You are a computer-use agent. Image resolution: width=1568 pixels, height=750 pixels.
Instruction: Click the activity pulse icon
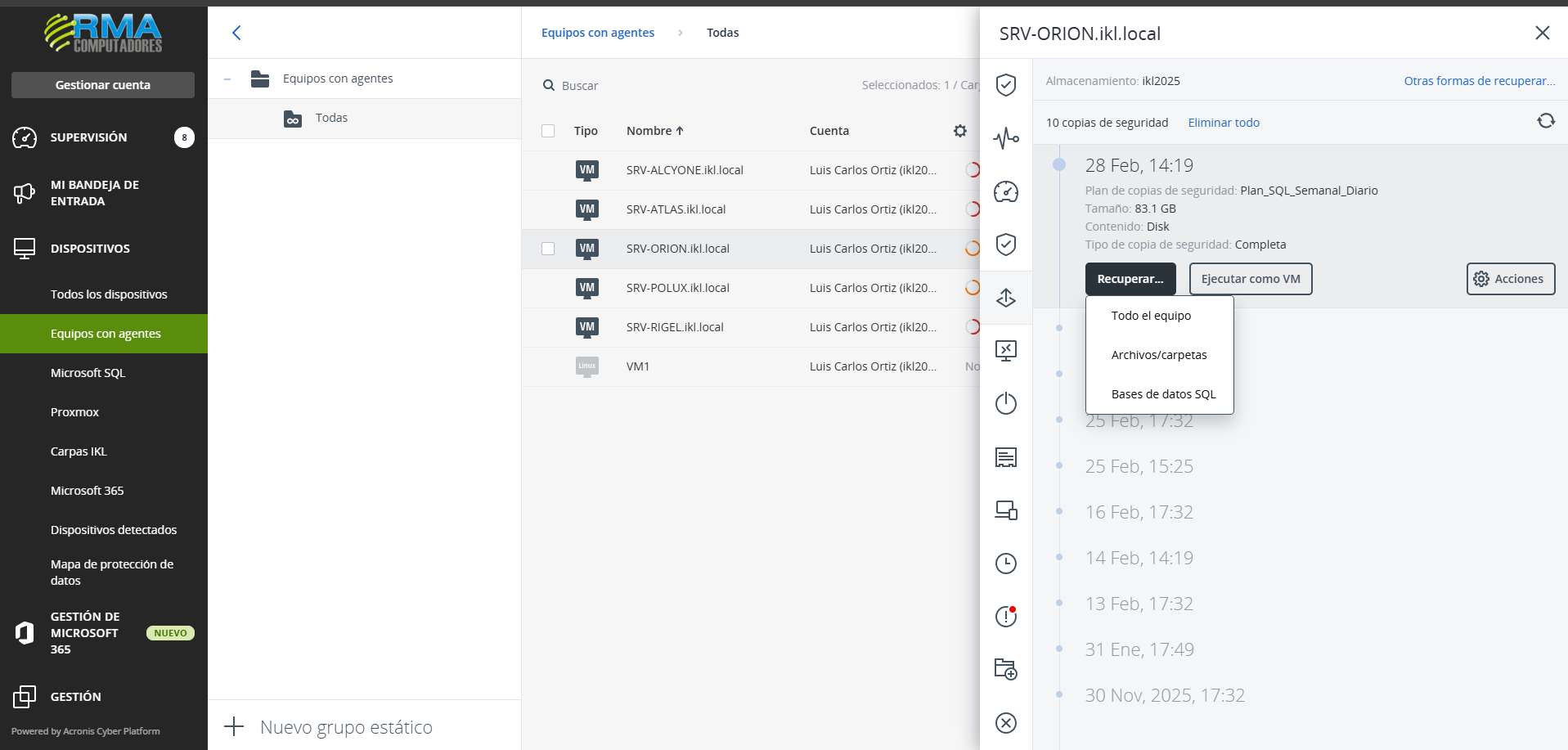[x=1005, y=138]
